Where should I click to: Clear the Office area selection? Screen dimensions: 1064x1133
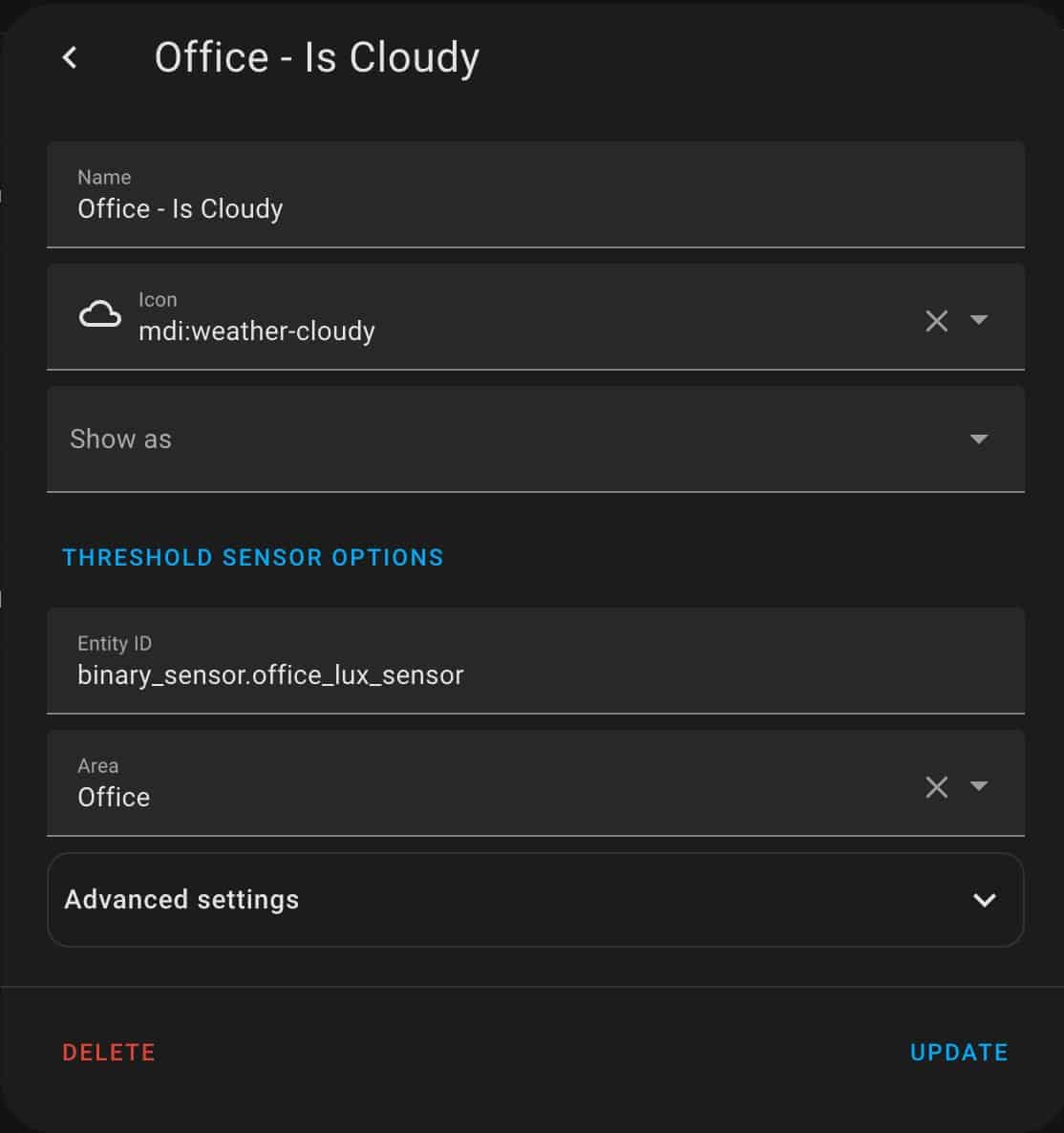click(936, 786)
